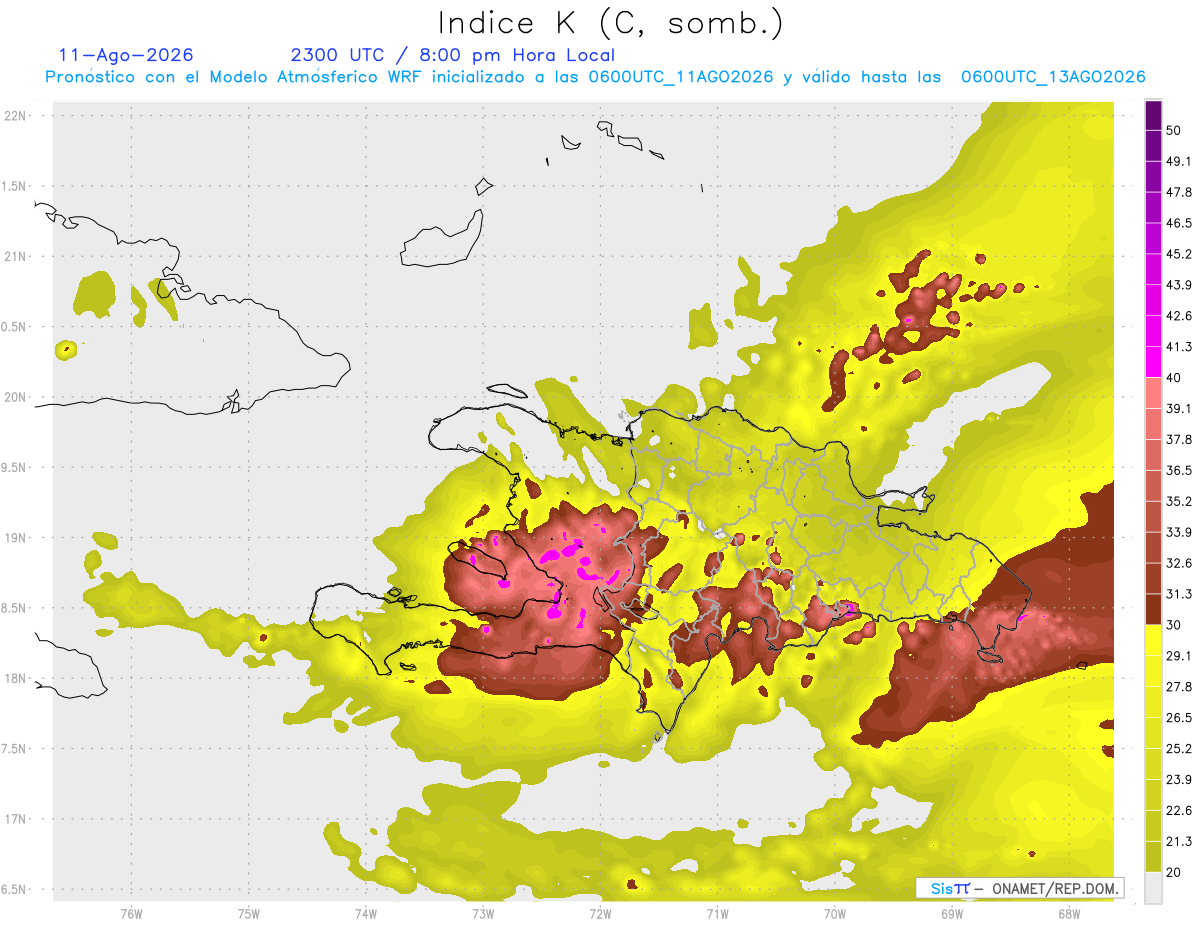Click the '41.3' legend value
The height and width of the screenshot is (927, 1200).
(x=1178, y=347)
